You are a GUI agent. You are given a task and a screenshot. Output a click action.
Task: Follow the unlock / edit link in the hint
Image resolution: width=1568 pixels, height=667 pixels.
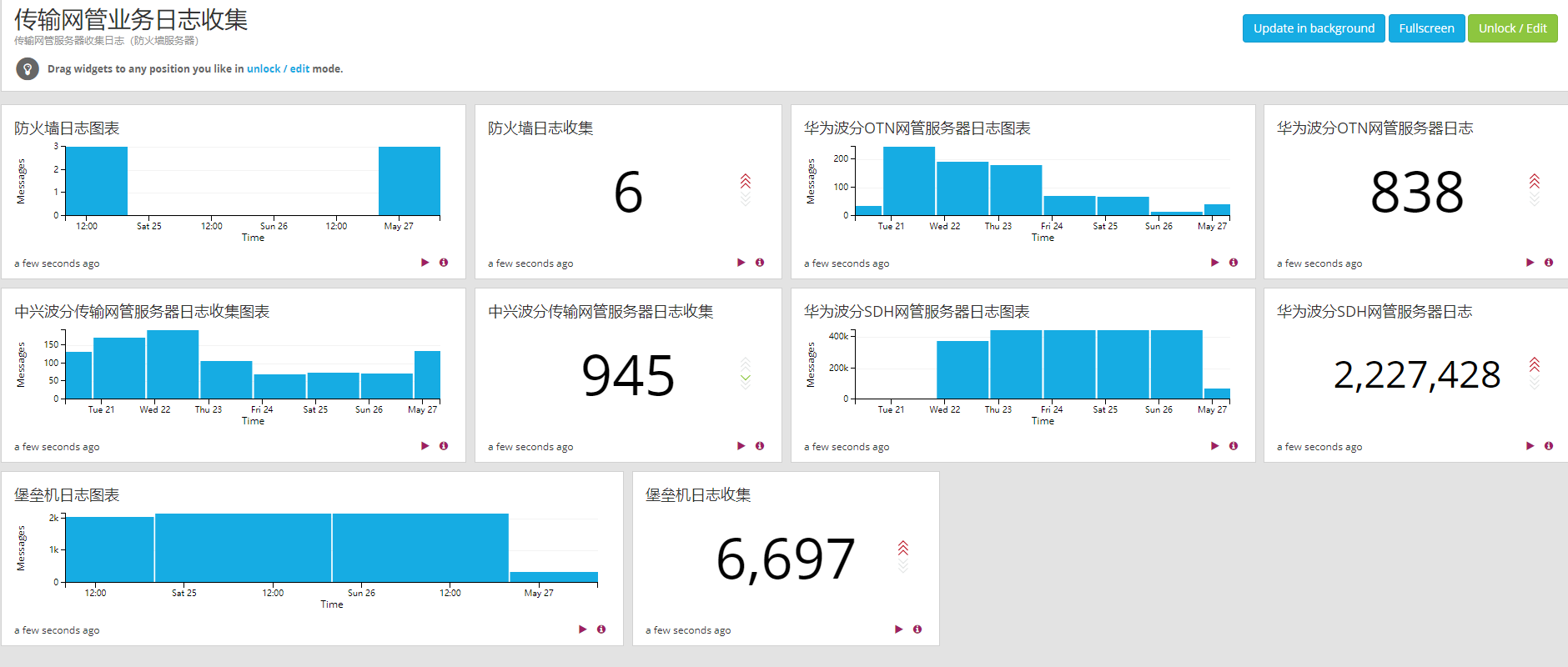coord(278,69)
